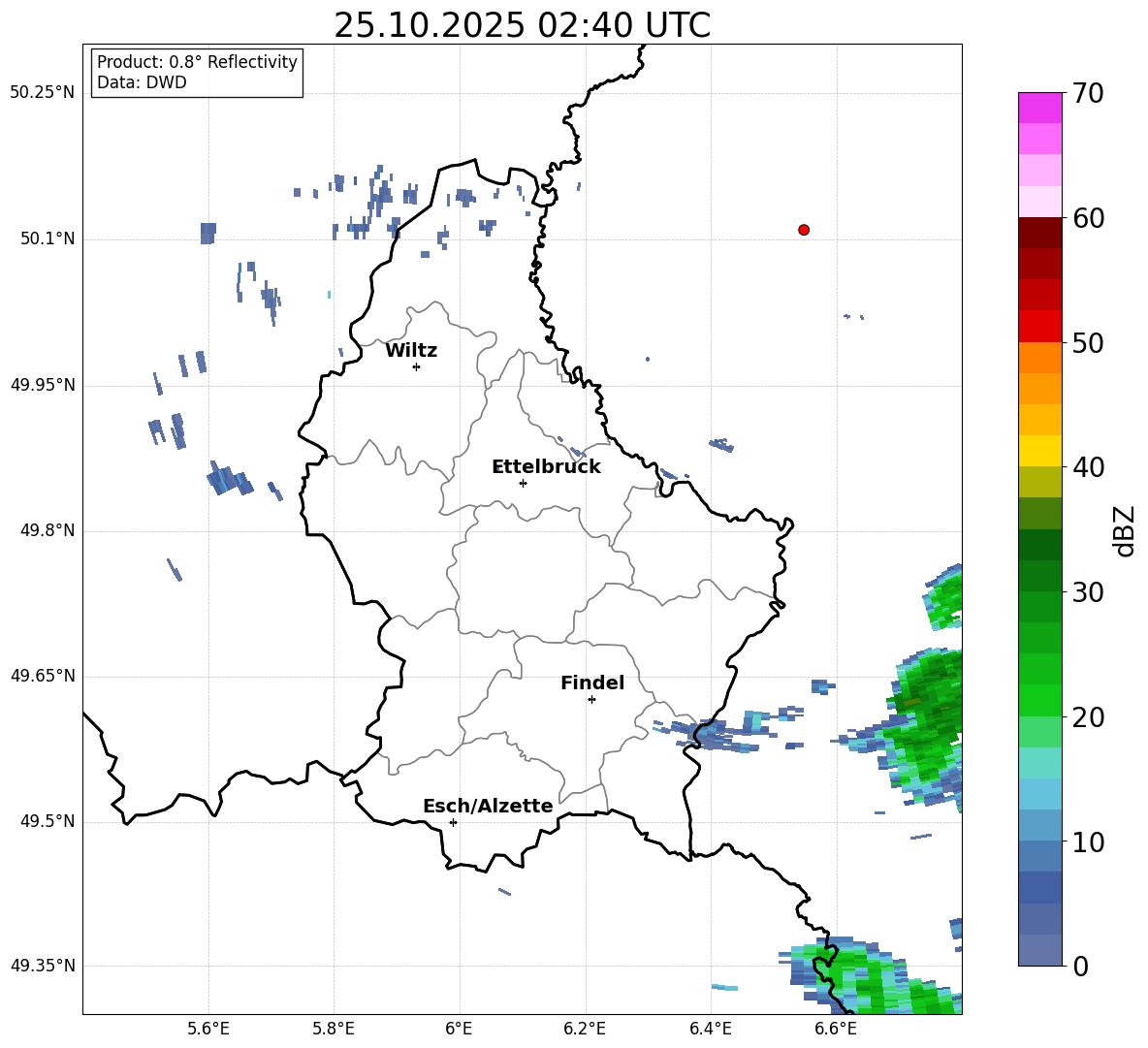Click the colorbar tick value 60
The width and height of the screenshot is (1148, 1048).
pos(1088,218)
